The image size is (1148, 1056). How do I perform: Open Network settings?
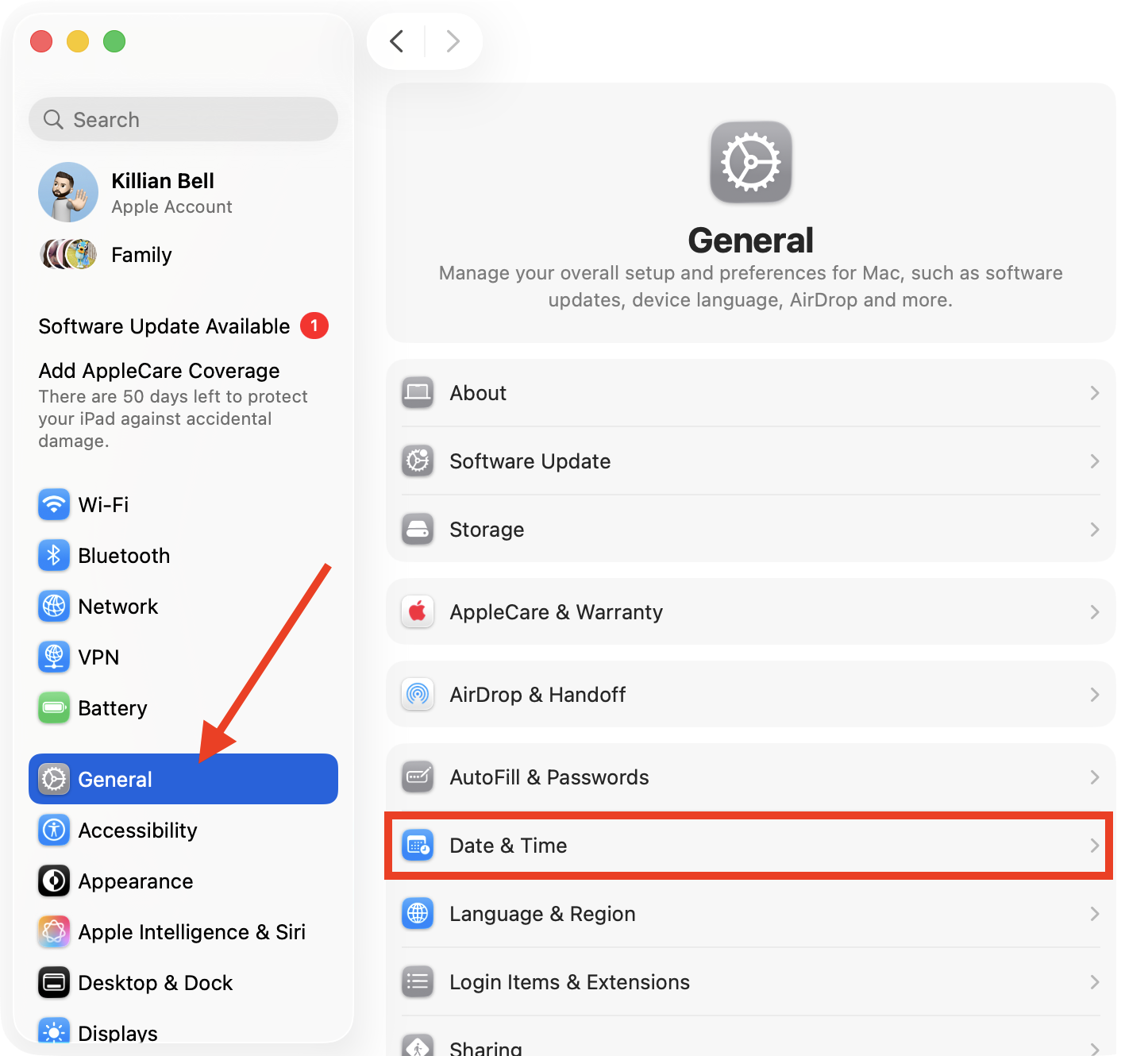pos(118,606)
